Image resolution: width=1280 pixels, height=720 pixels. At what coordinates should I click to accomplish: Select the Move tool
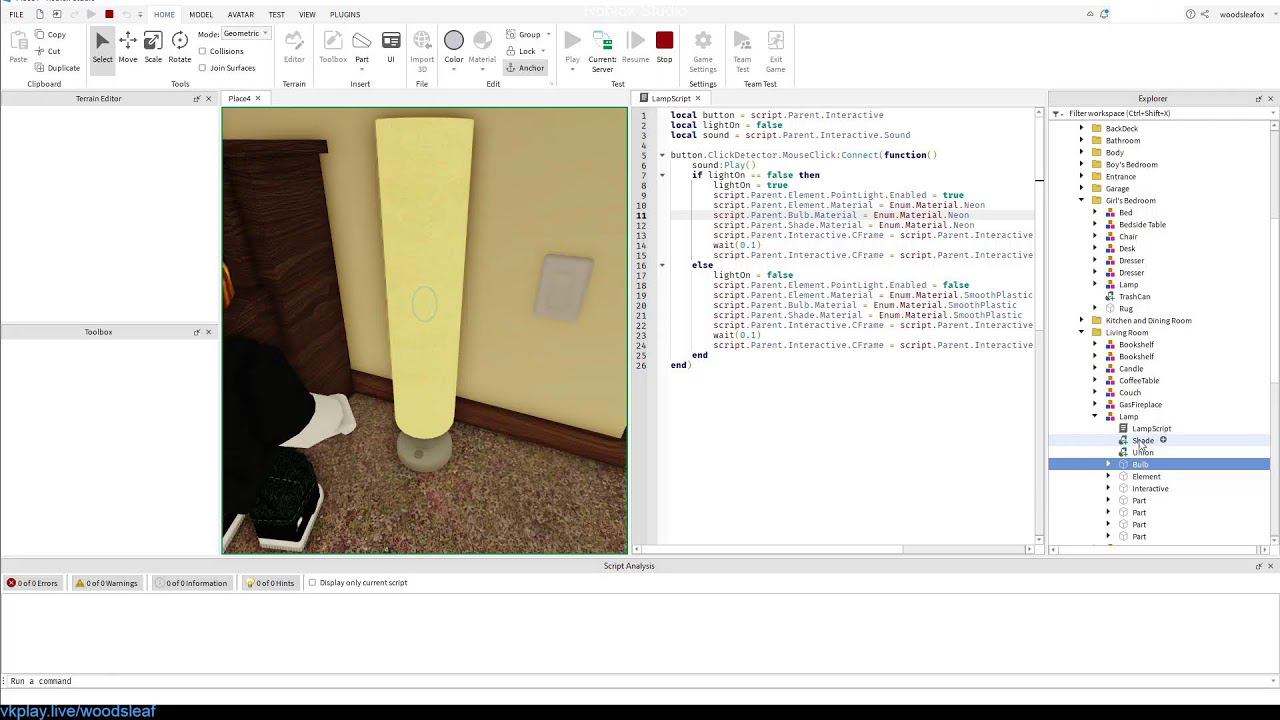point(128,47)
